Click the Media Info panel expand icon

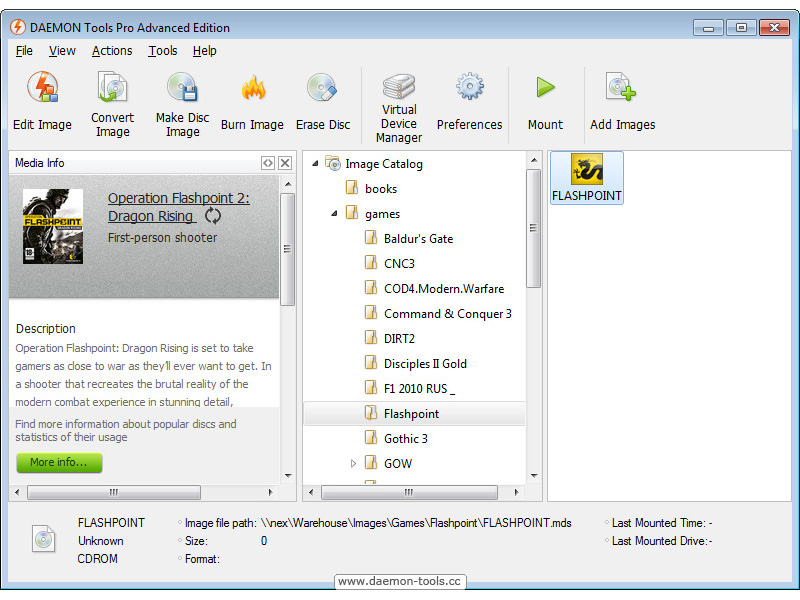[x=268, y=163]
